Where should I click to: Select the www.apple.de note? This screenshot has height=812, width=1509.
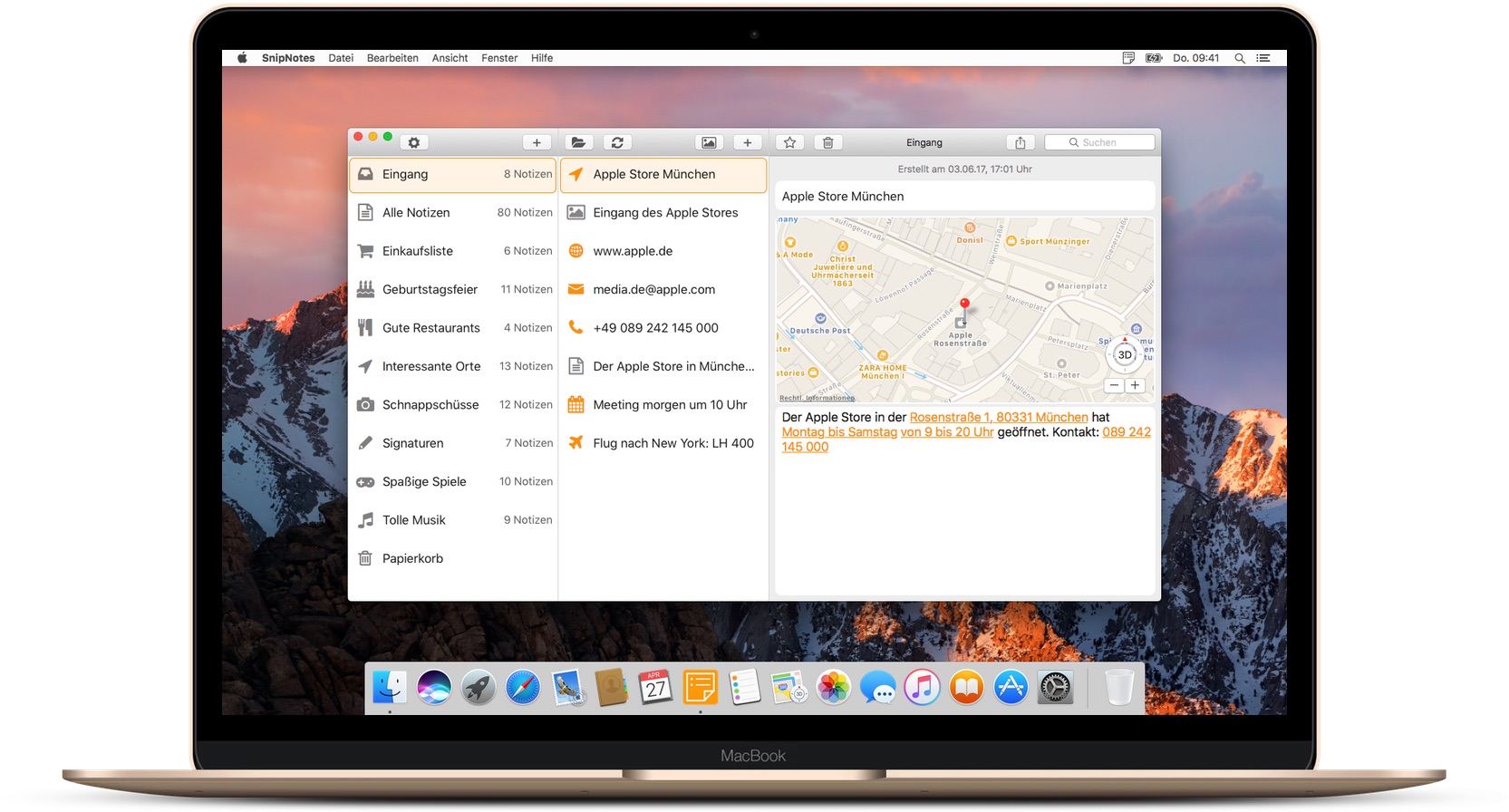click(x=663, y=251)
